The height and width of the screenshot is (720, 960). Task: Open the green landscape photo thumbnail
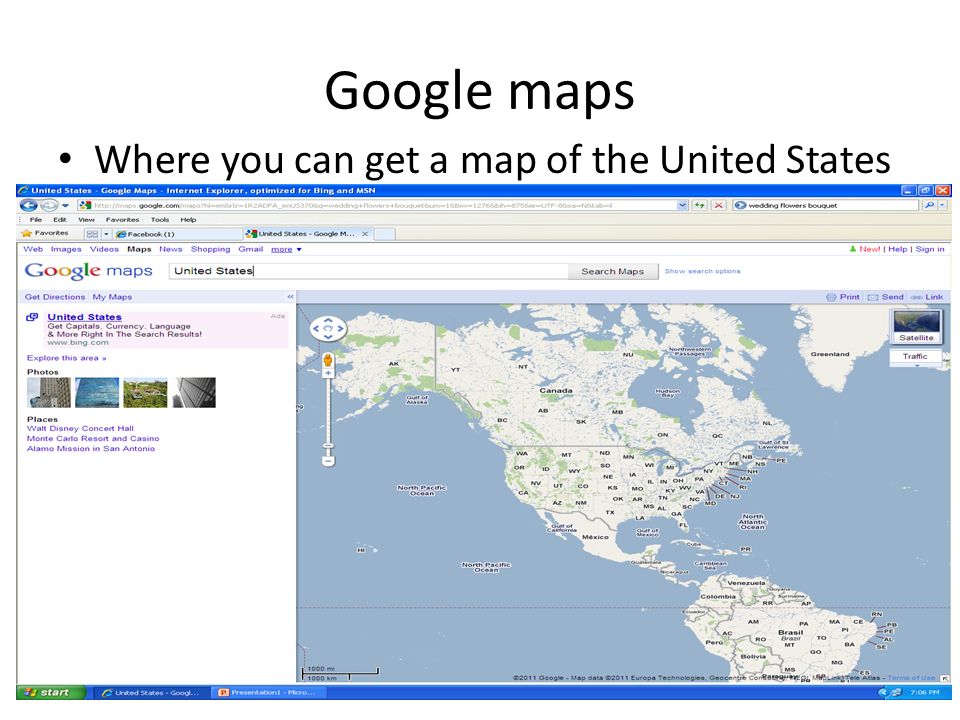(145, 392)
